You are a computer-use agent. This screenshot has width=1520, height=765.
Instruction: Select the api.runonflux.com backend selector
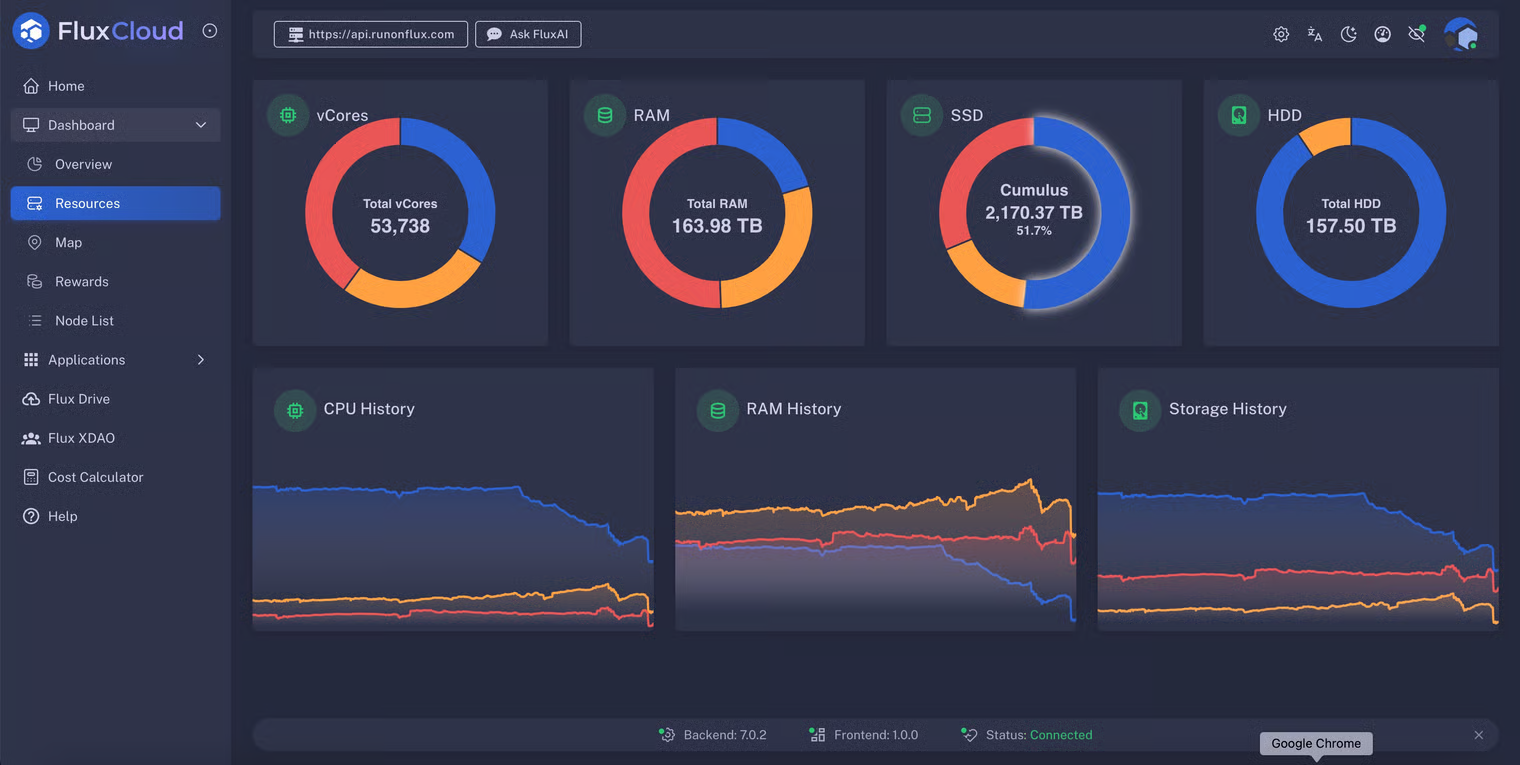tap(371, 34)
